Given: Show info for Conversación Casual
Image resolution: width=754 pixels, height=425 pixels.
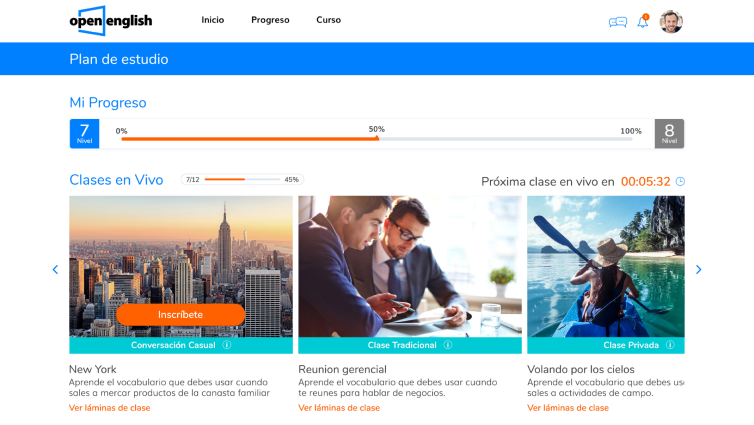Looking at the screenshot, I should 227,345.
